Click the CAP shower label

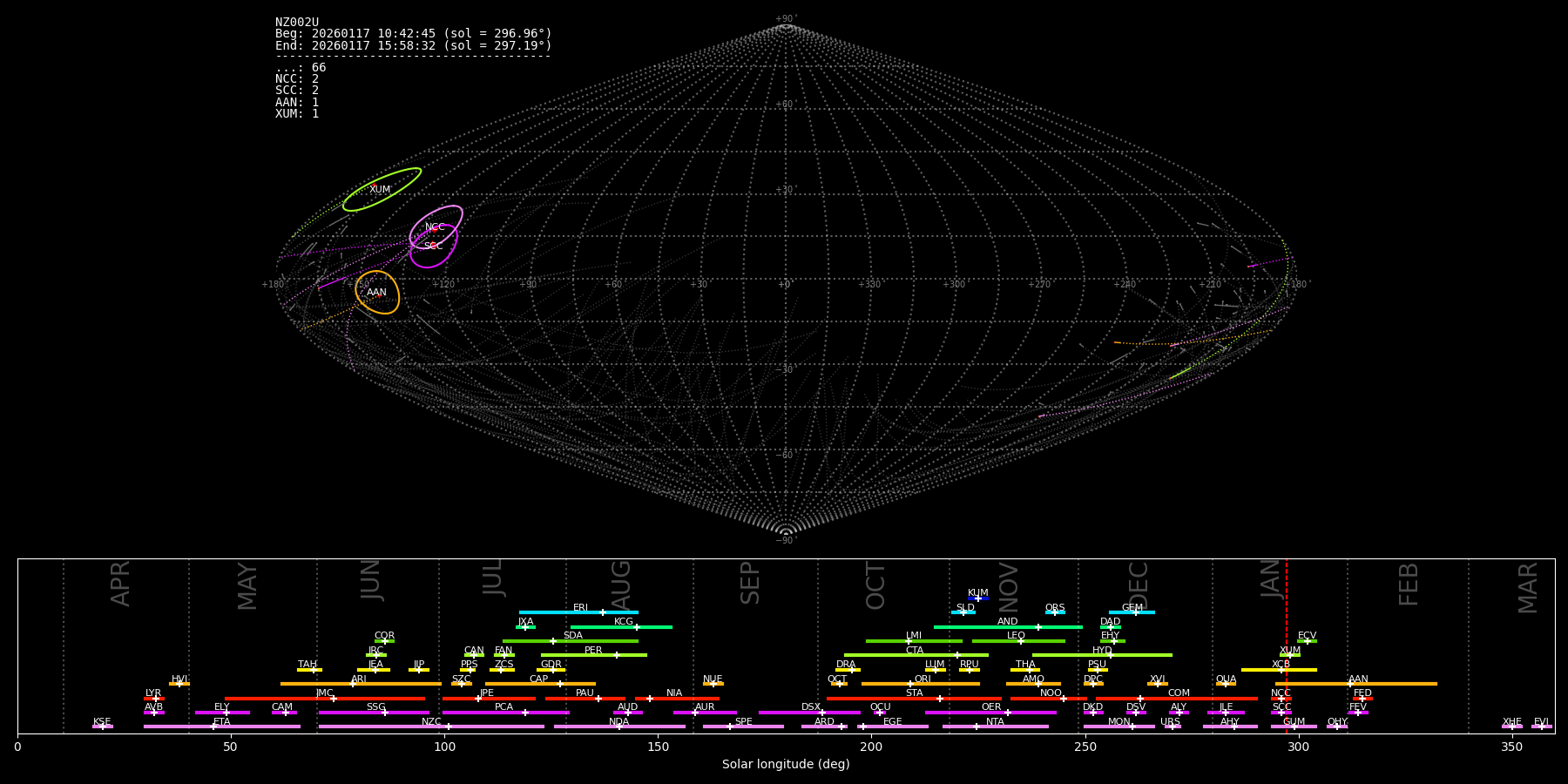539,679
